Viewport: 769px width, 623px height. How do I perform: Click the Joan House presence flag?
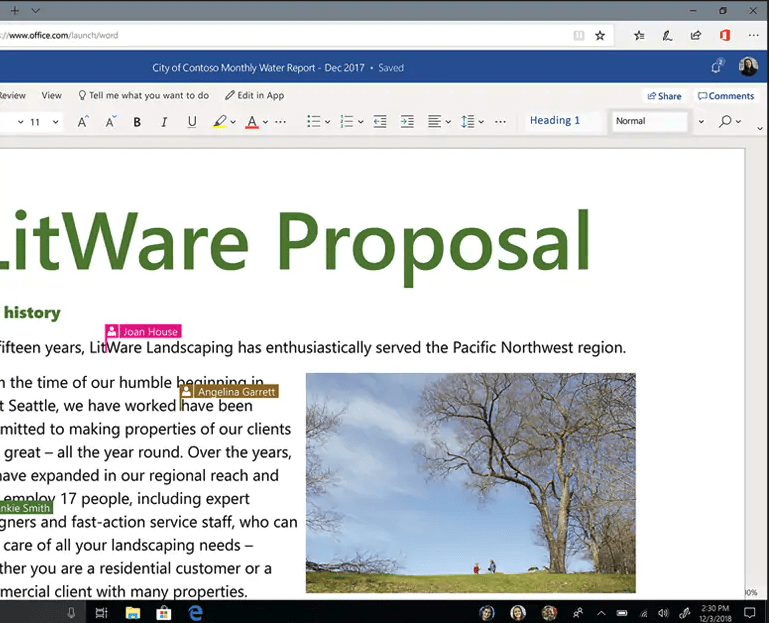(143, 331)
